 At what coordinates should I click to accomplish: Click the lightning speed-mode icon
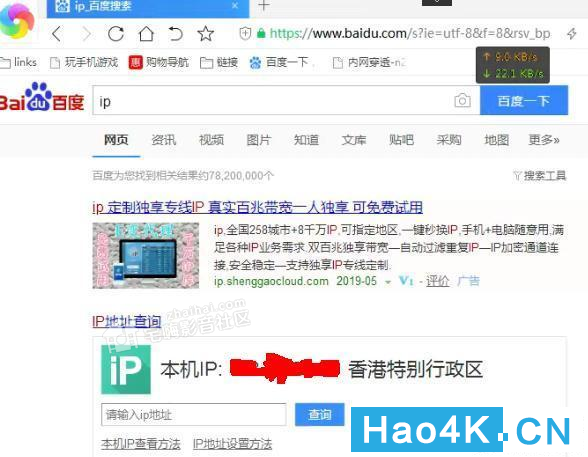point(572,34)
